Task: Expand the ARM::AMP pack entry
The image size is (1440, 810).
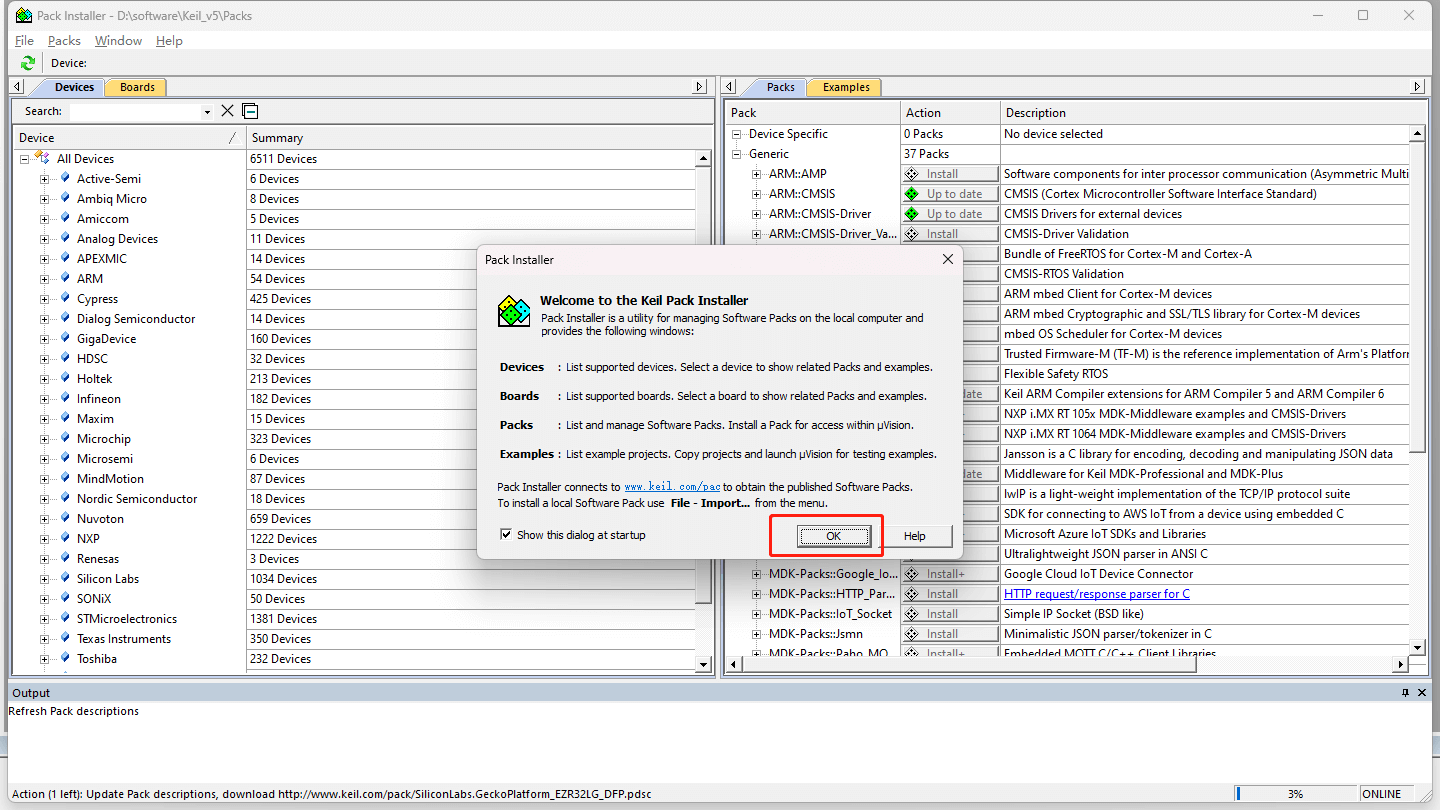Action: 757,174
